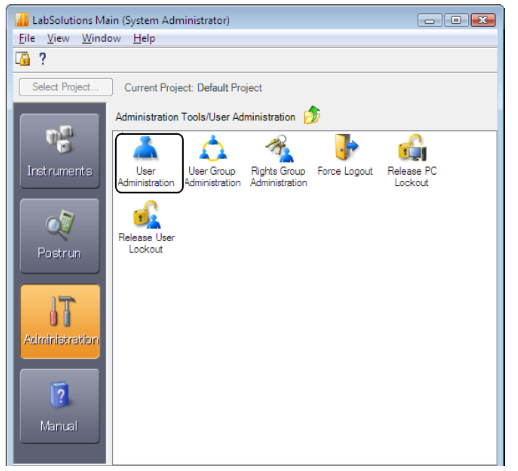
Task: Open the File menu
Action: coord(27,38)
